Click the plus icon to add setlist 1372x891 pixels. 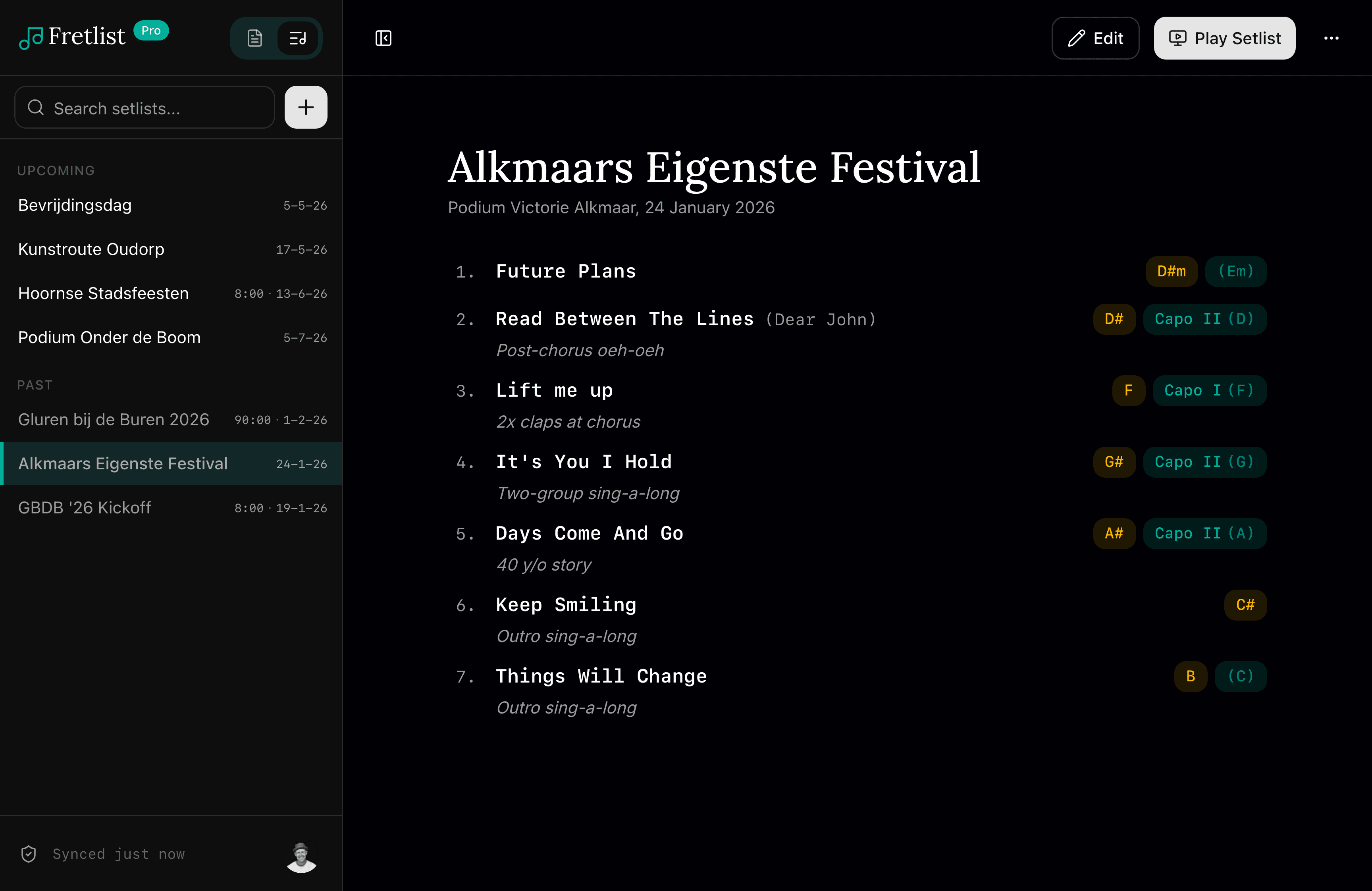306,107
